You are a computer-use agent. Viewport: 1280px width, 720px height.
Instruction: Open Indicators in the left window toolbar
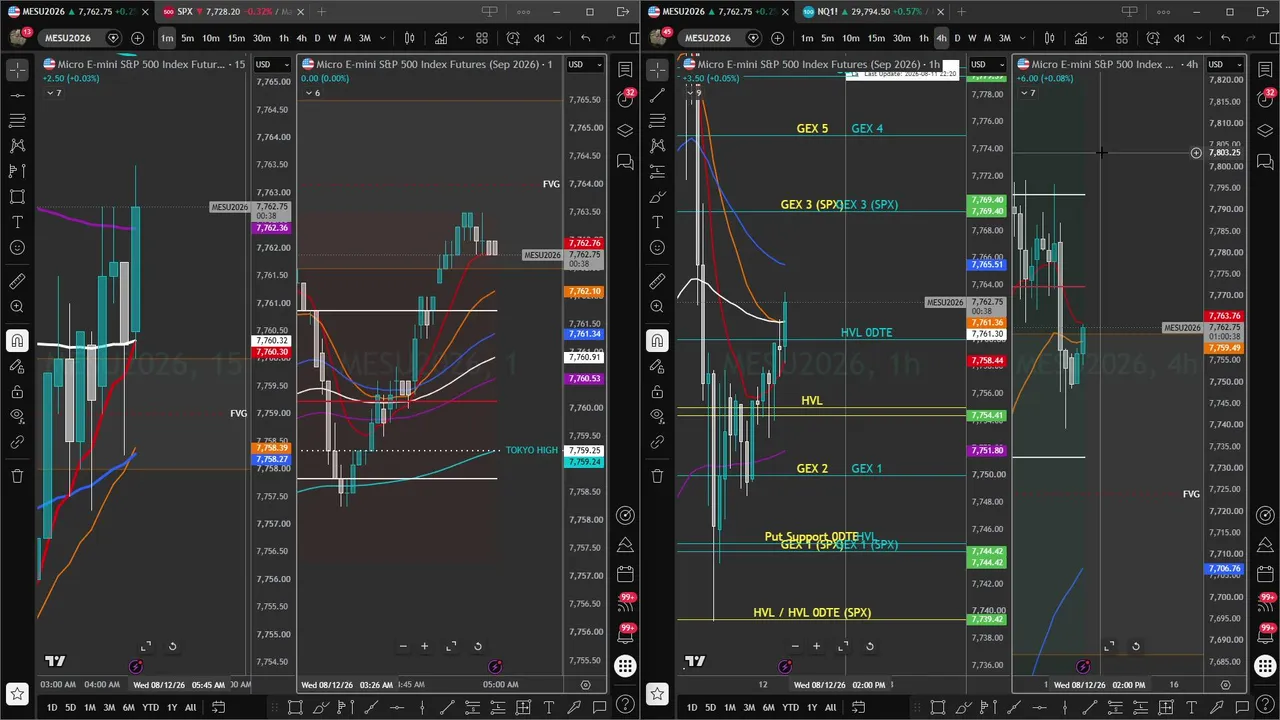tap(441, 38)
